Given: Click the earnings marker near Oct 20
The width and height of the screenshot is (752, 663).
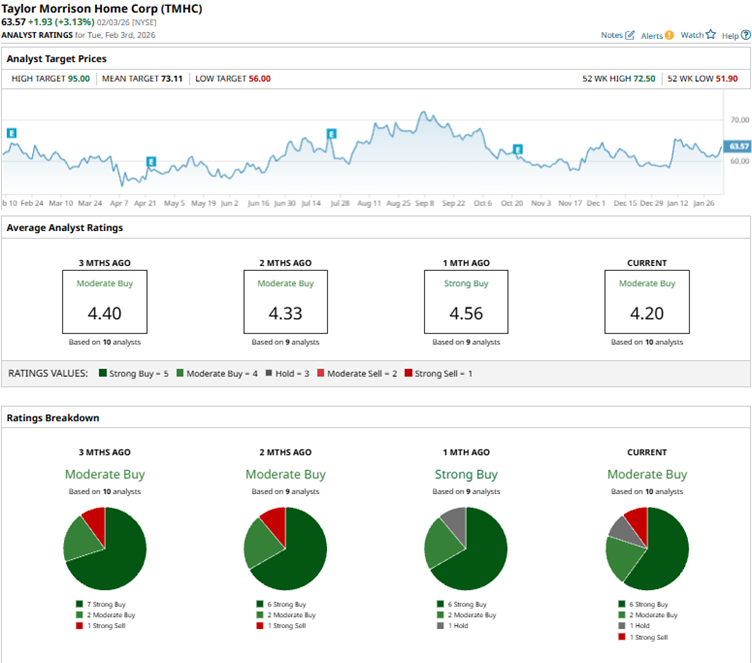Looking at the screenshot, I should tap(518, 149).
